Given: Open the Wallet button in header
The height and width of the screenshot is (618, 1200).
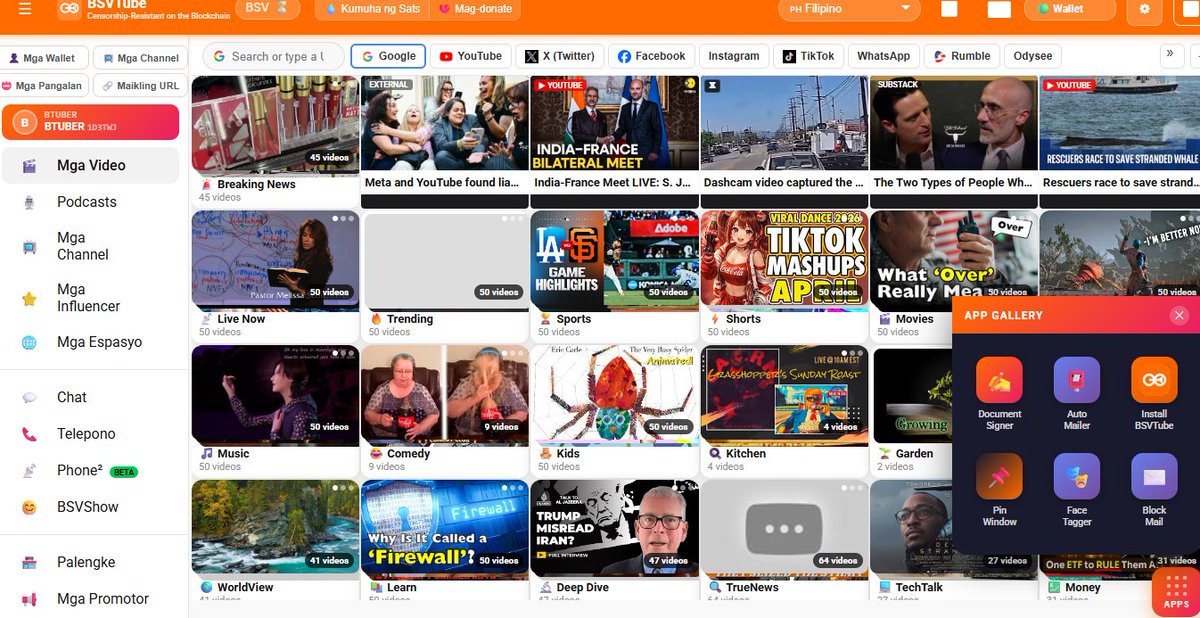Looking at the screenshot, I should tap(1069, 9).
